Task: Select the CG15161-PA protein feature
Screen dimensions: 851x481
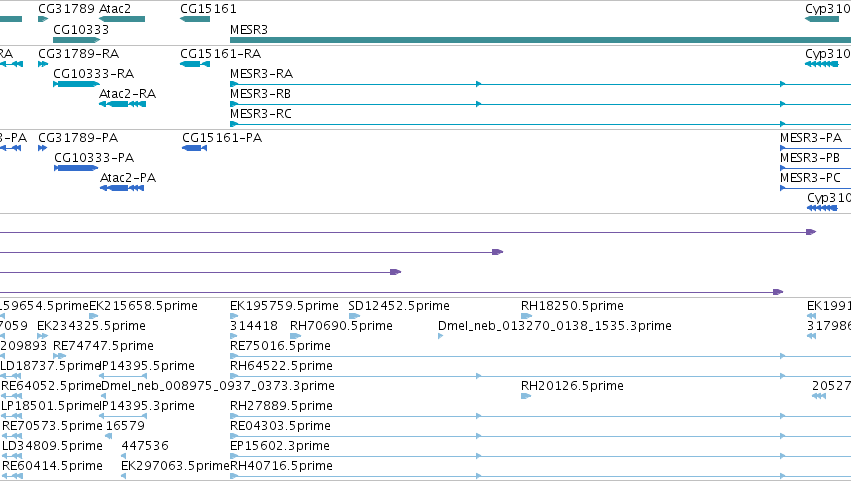Action: click(x=195, y=148)
